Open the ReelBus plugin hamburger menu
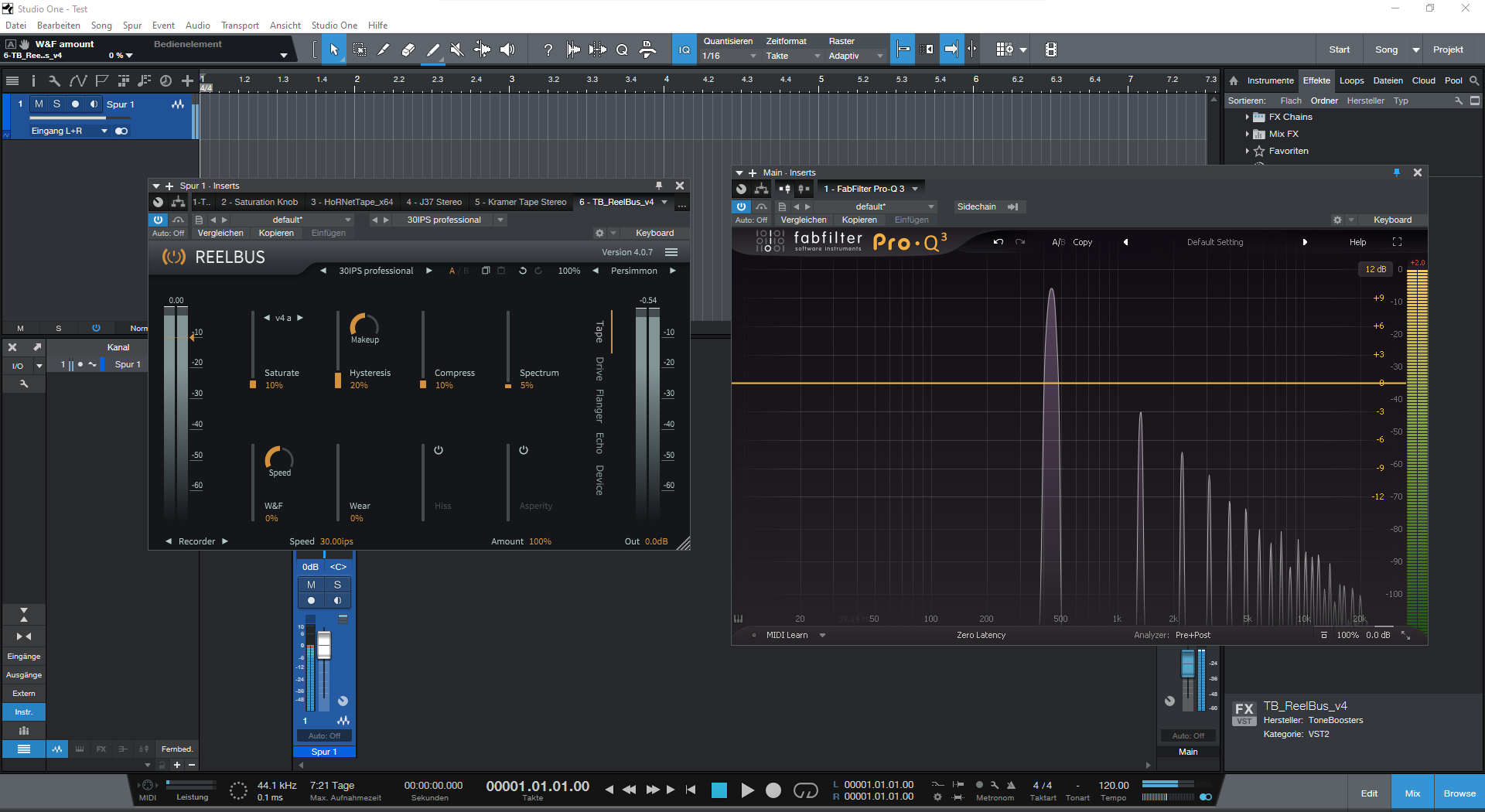The image size is (1485, 812). 671,252
